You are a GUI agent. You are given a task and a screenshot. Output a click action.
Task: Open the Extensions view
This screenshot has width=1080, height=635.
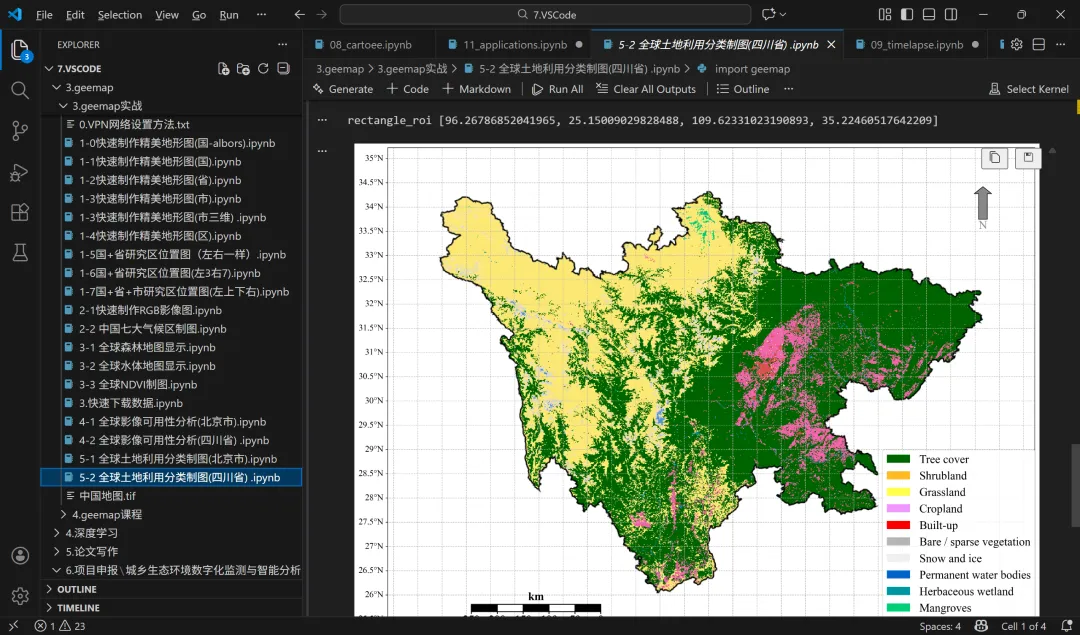tap(20, 213)
